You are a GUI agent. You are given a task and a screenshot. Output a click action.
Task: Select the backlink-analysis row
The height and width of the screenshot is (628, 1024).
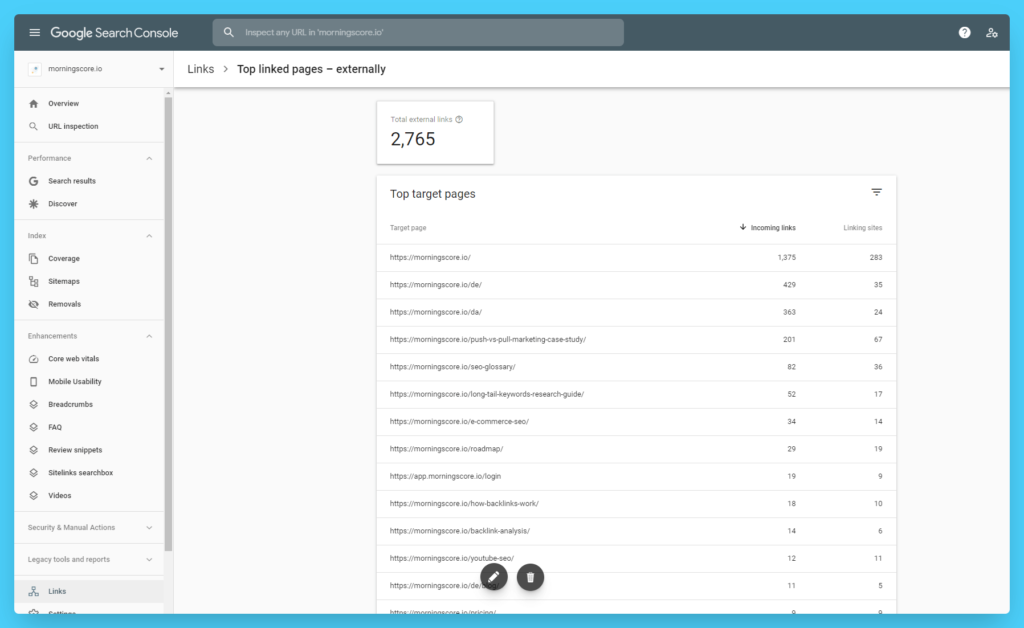coord(636,531)
